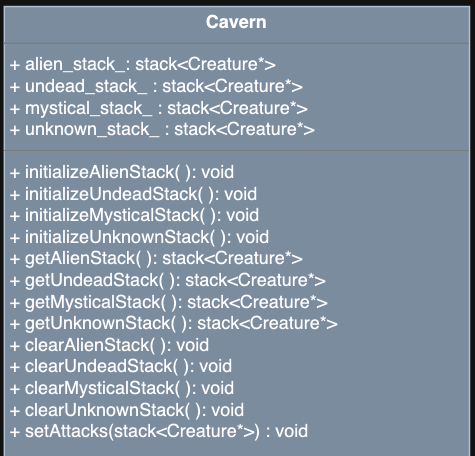Select the mystical_stack_ attribute row
This screenshot has width=475, height=456.
pos(159,108)
